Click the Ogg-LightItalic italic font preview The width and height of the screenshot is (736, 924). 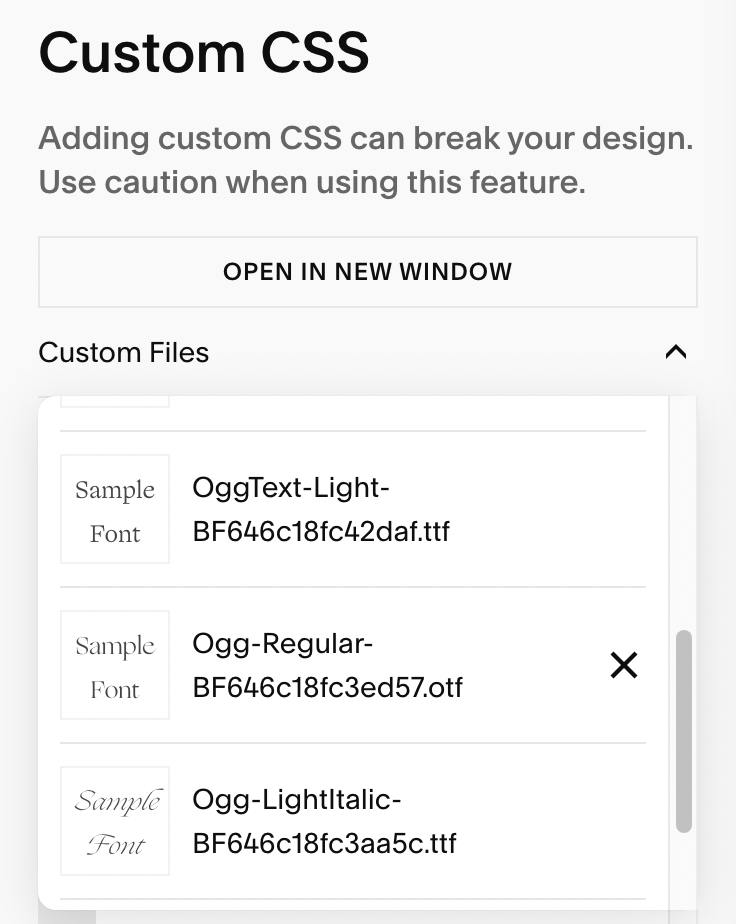[x=115, y=821]
